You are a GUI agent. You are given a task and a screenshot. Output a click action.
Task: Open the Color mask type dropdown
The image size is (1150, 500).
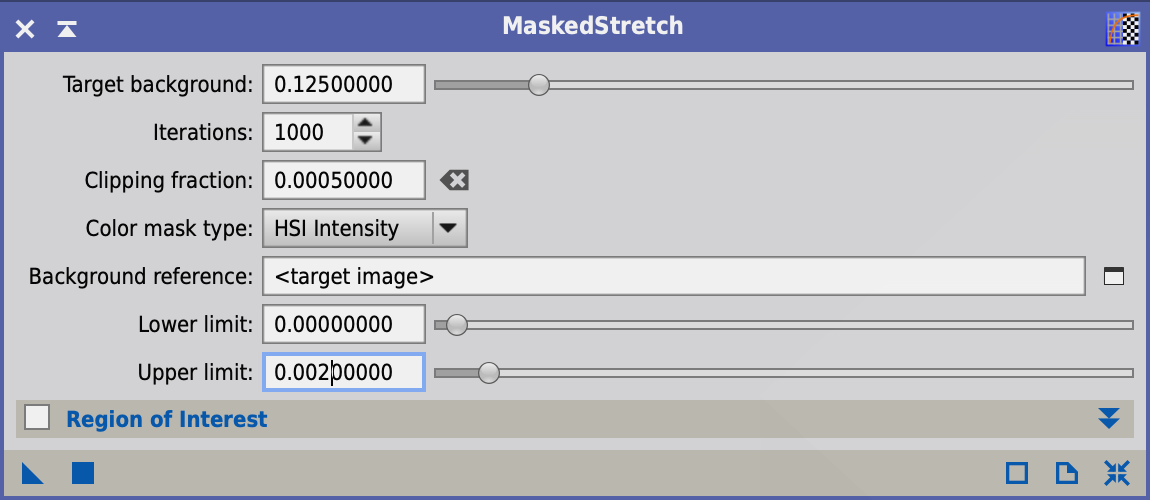[365, 229]
